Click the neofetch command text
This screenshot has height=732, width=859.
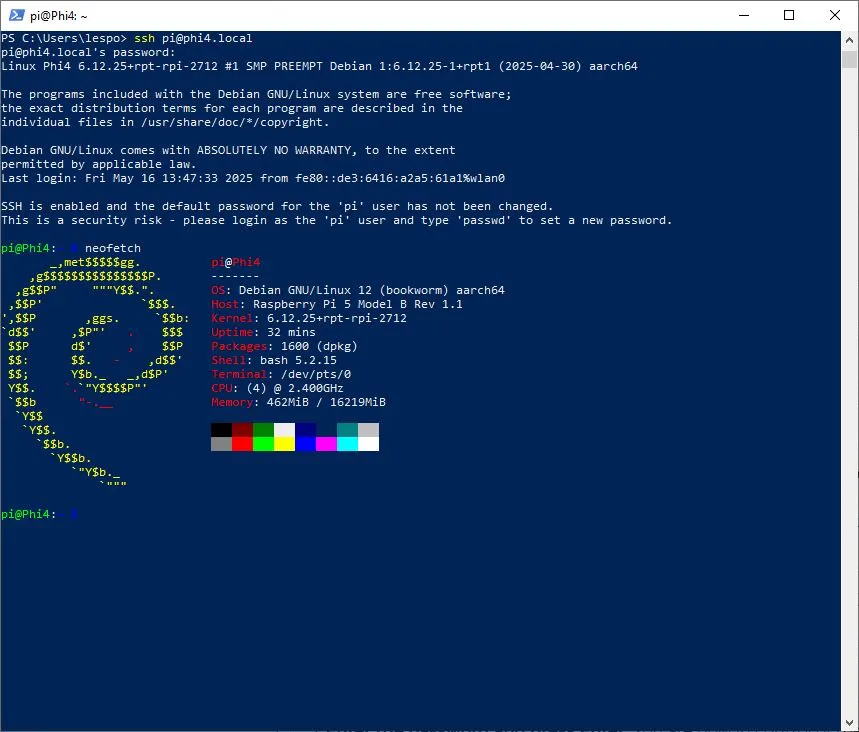tap(113, 248)
